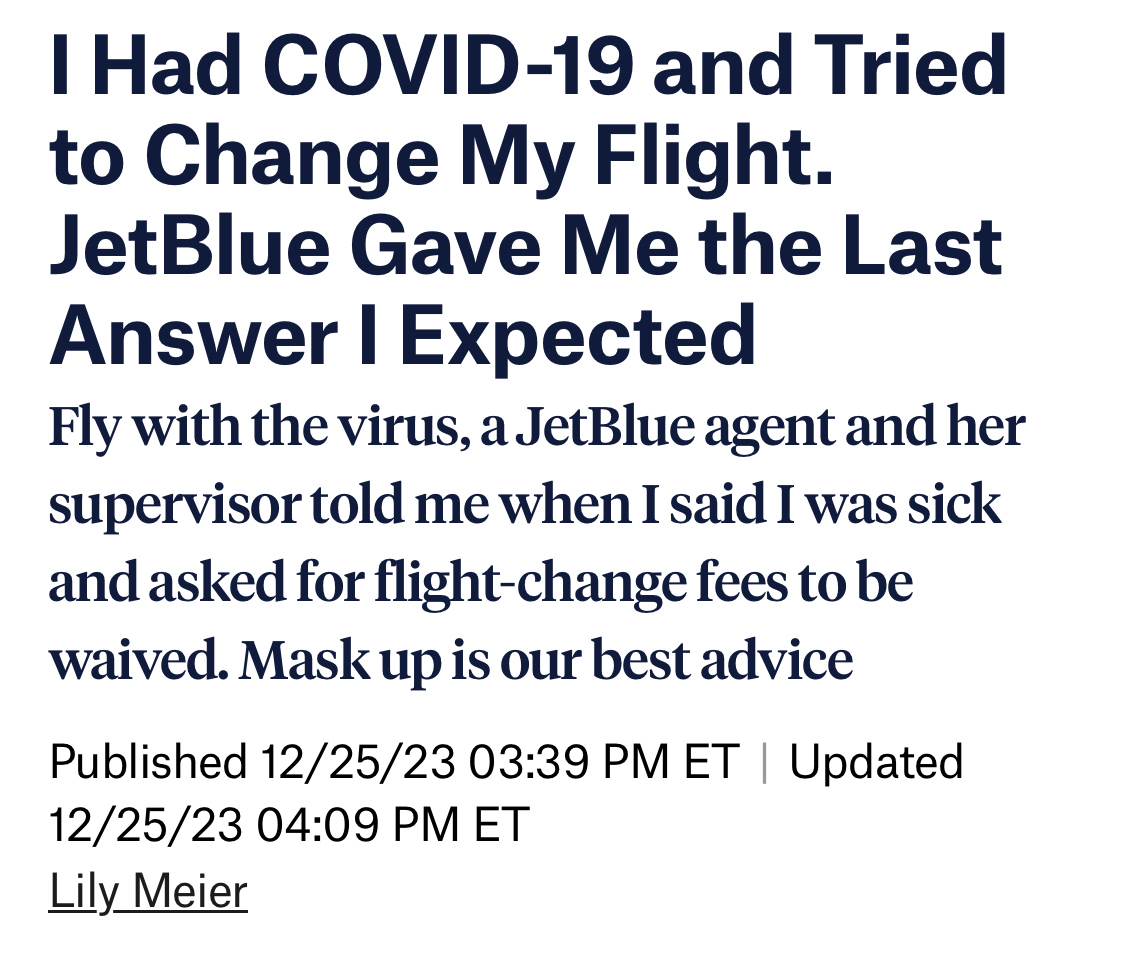
Task: Click the vertical divider between Published and Updated
Action: (764, 763)
